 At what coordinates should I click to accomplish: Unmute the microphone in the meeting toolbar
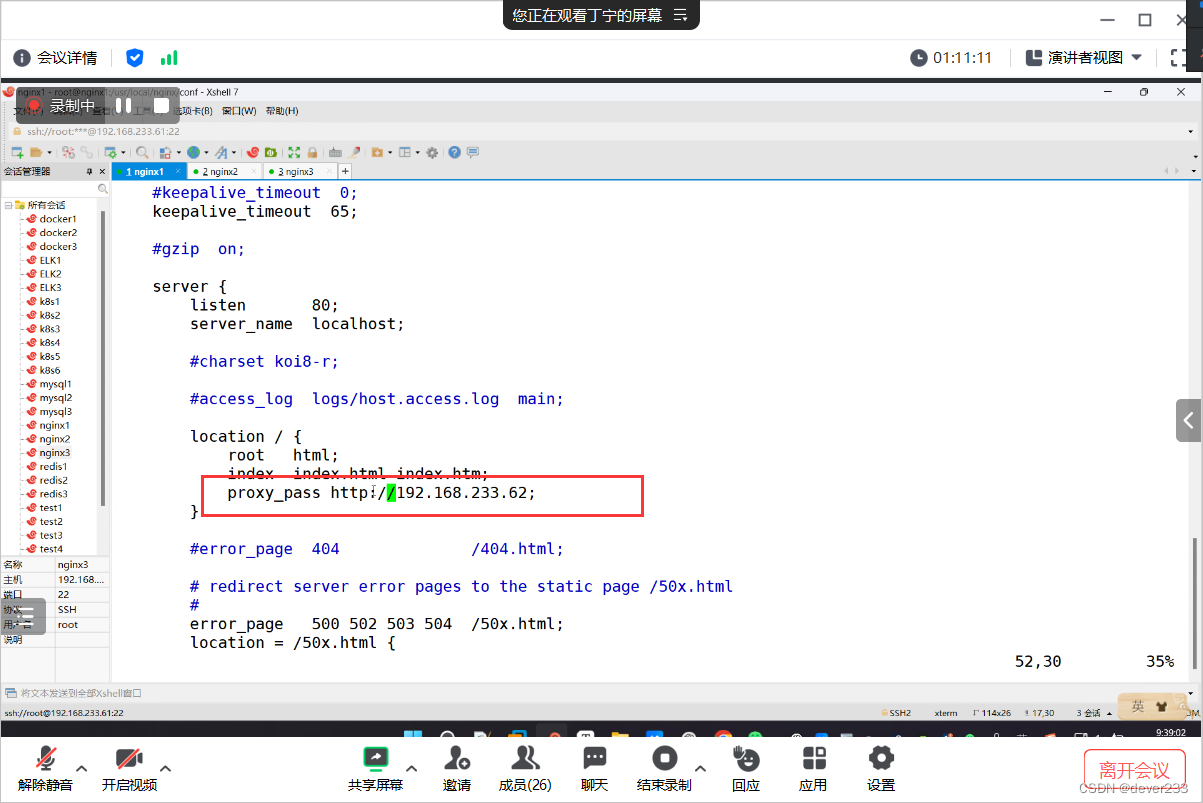click(x=45, y=768)
